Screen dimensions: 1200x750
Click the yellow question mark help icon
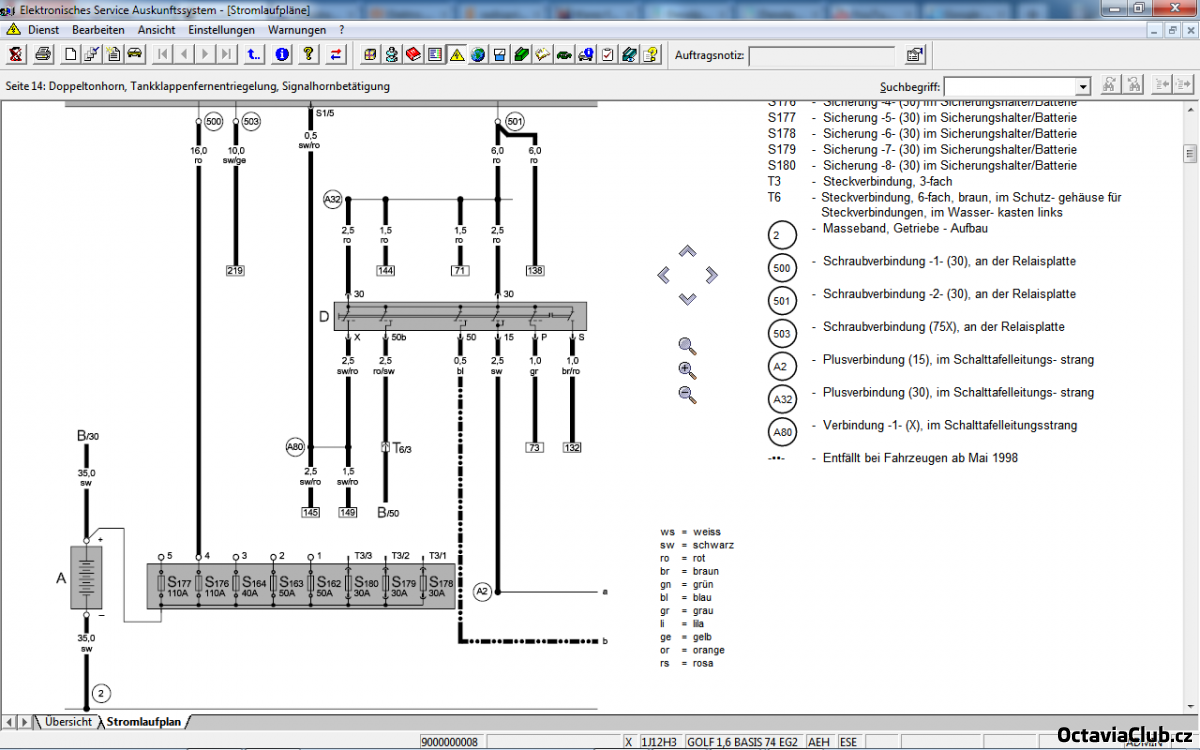(309, 54)
